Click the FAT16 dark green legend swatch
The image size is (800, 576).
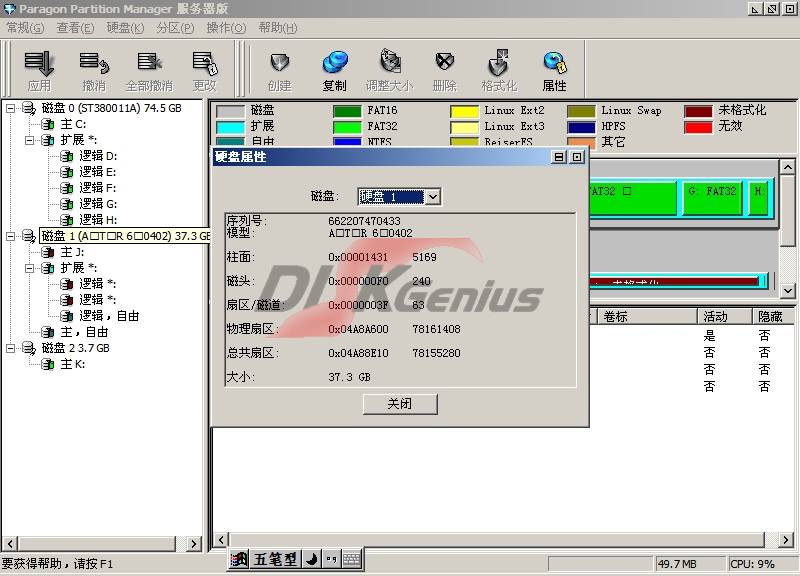point(347,111)
